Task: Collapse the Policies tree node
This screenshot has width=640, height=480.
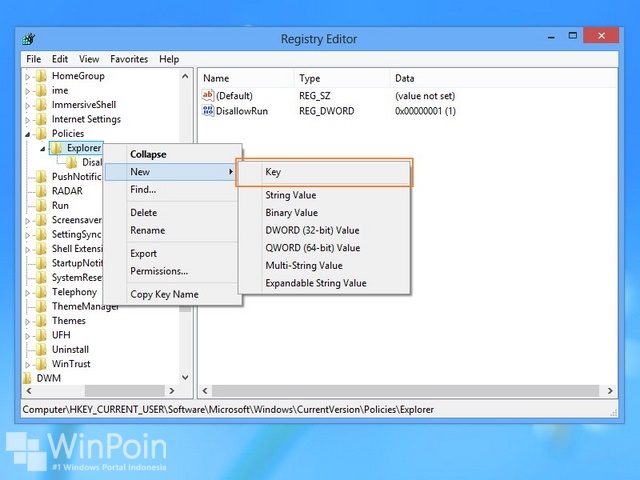Action: [x=27, y=134]
